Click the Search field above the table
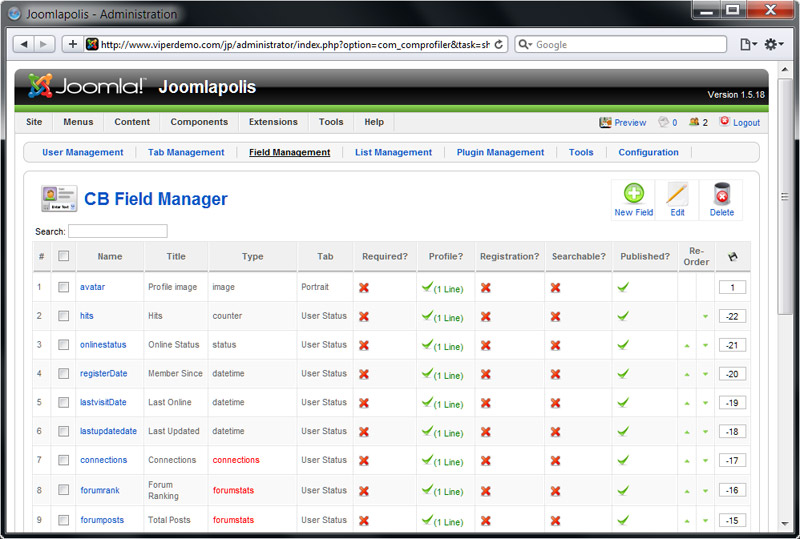Viewport: 800px width, 539px height. [x=118, y=231]
